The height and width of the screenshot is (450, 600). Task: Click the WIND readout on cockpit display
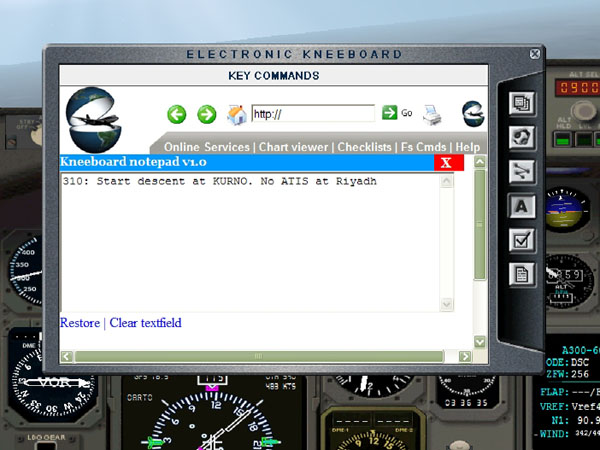(569, 434)
